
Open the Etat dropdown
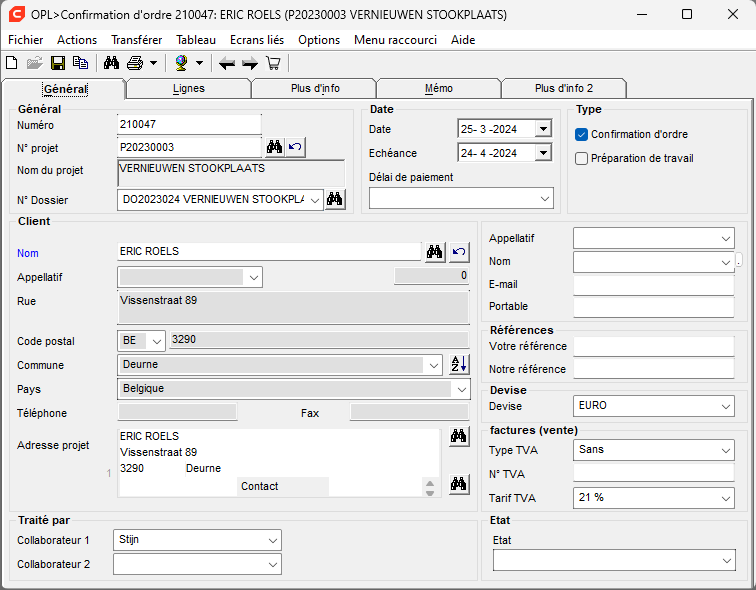coord(727,560)
